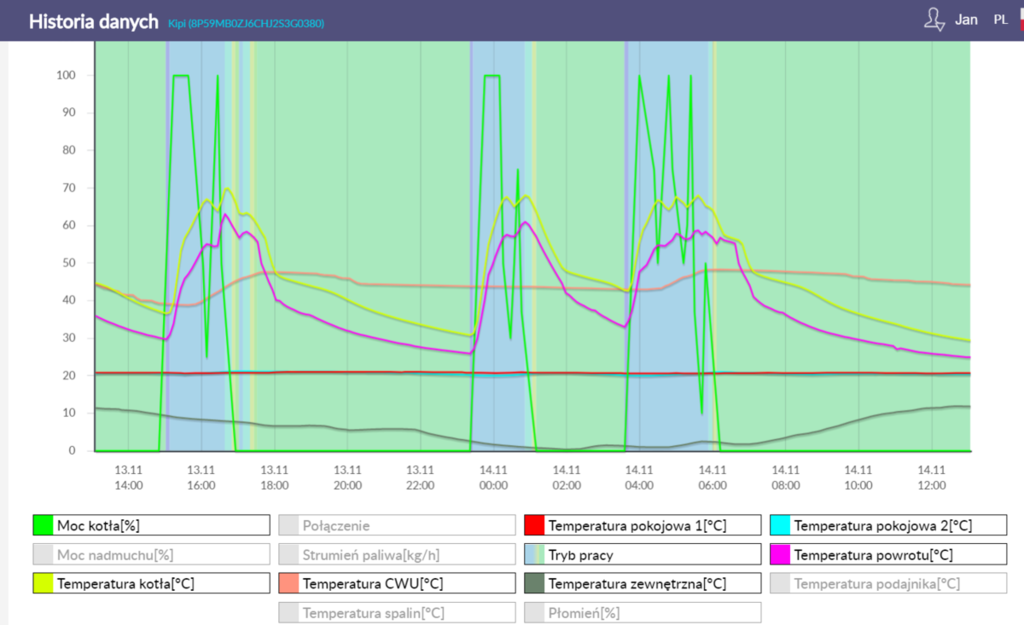Click the cyan Temperatura pokojowa 2 swatch
Viewport: 1024px width, 625px height.
coord(780,526)
